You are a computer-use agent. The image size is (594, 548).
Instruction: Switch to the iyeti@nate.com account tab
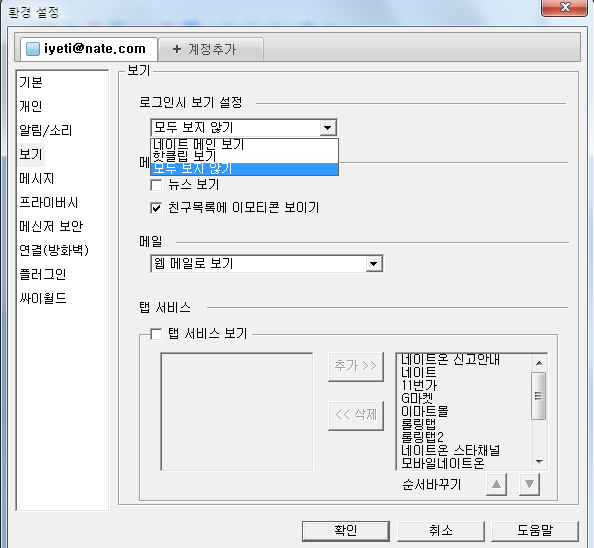point(89,49)
